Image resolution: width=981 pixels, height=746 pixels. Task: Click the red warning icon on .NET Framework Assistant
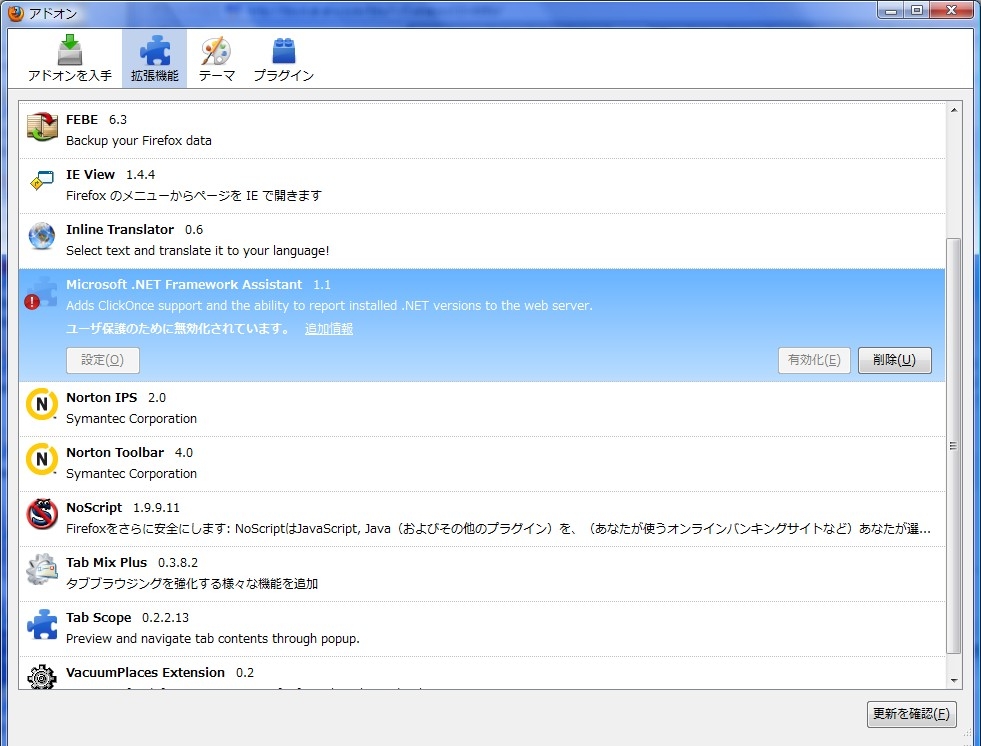point(32,302)
